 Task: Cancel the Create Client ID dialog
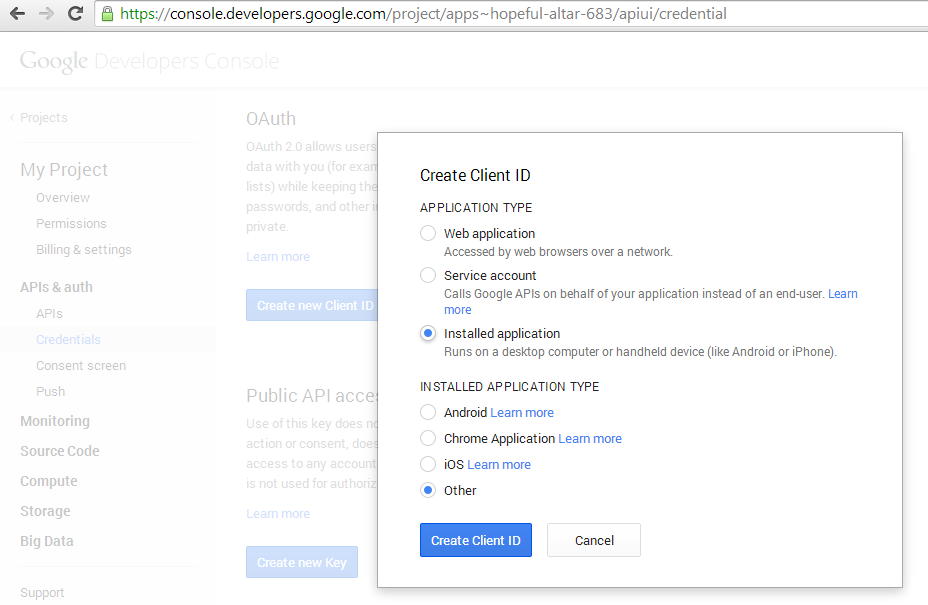pos(594,540)
